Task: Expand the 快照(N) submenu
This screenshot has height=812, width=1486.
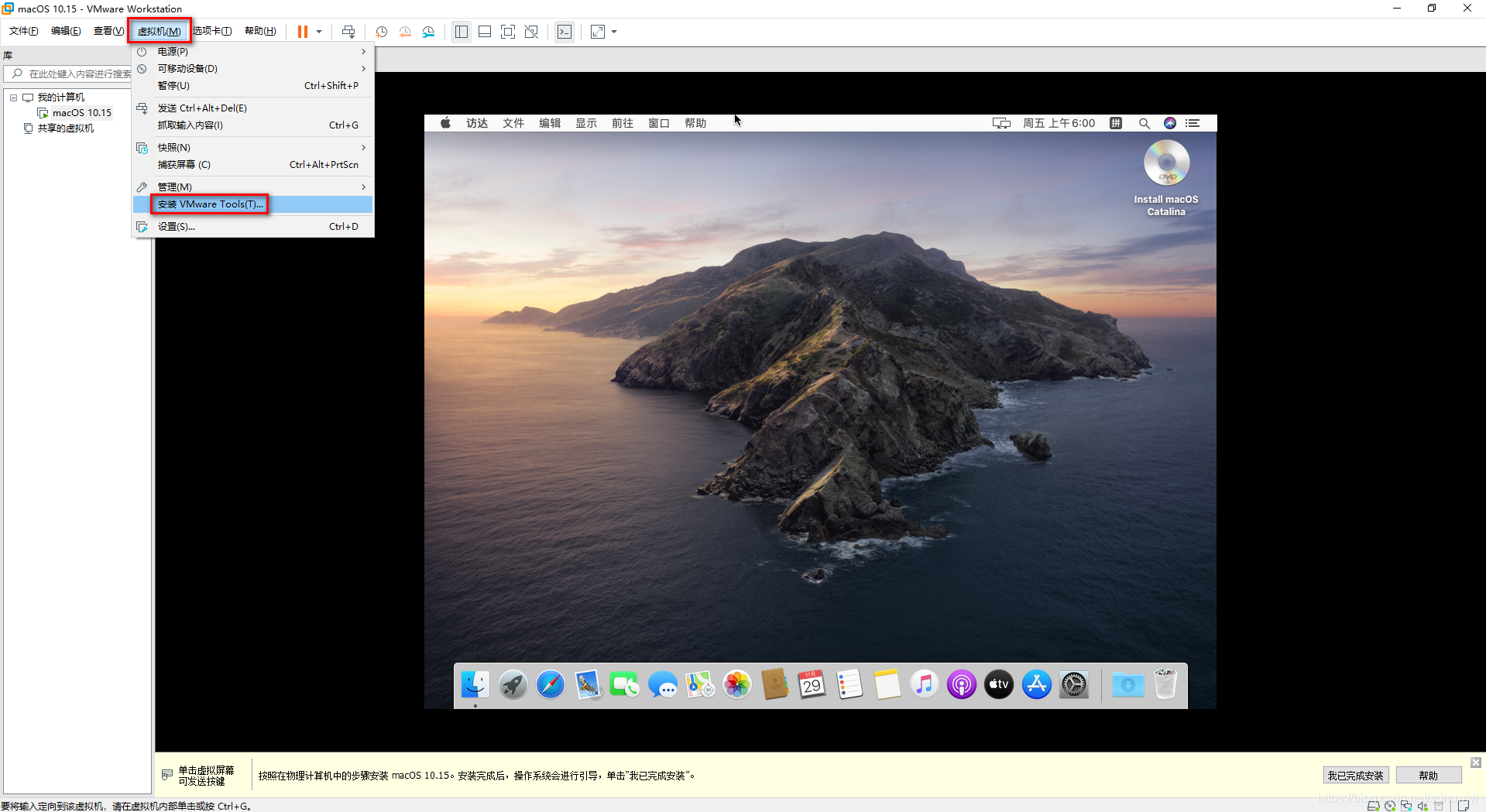Action: (253, 148)
